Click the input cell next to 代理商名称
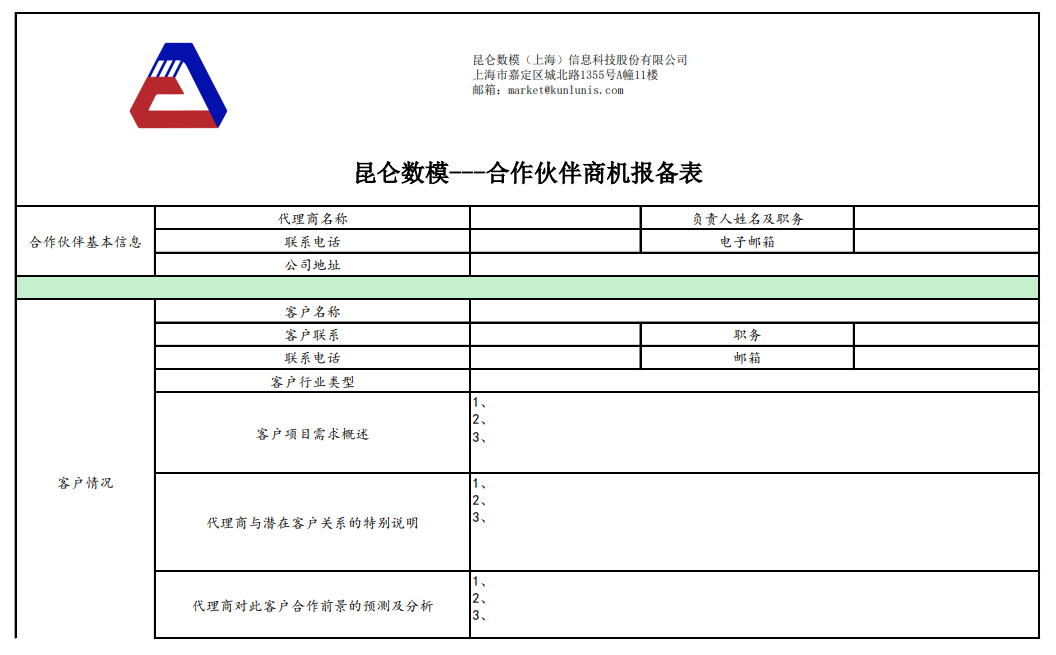The image size is (1056, 655). click(553, 215)
